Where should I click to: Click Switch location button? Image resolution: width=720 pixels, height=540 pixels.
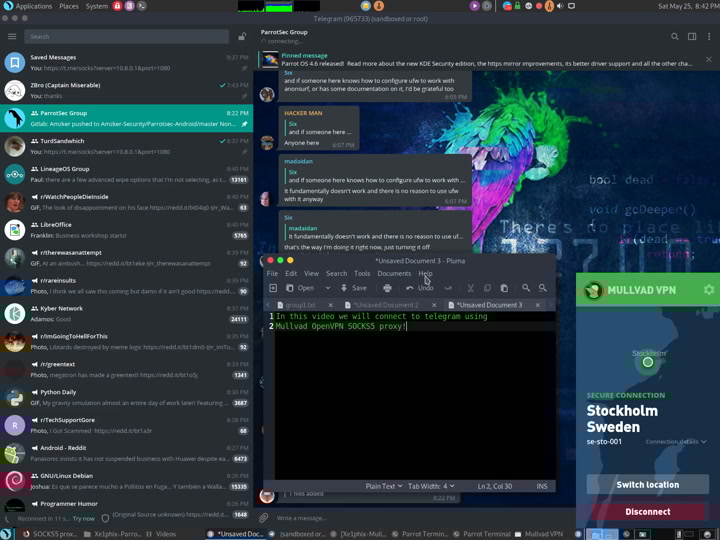click(647, 484)
